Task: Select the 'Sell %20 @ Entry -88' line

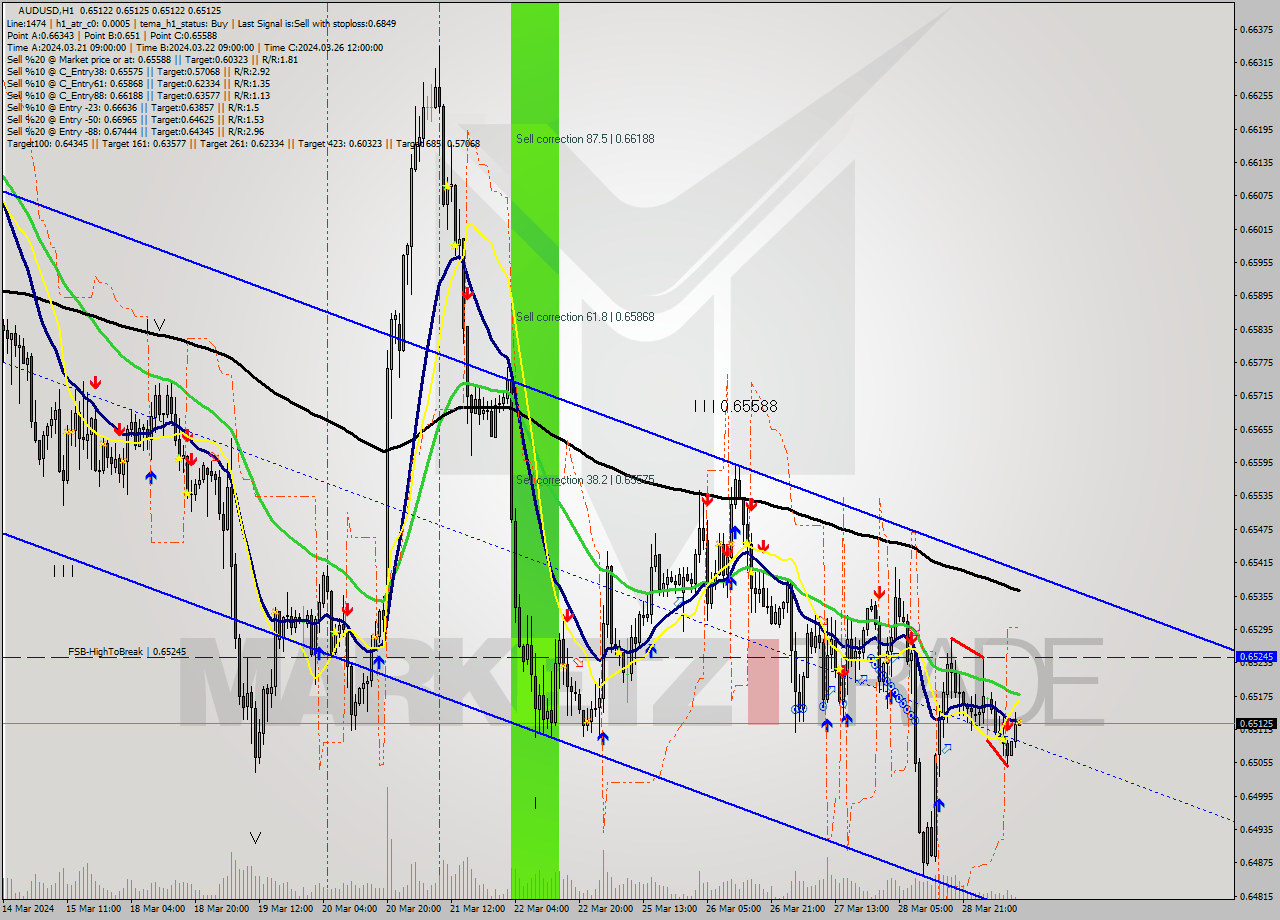Action: click(x=135, y=131)
